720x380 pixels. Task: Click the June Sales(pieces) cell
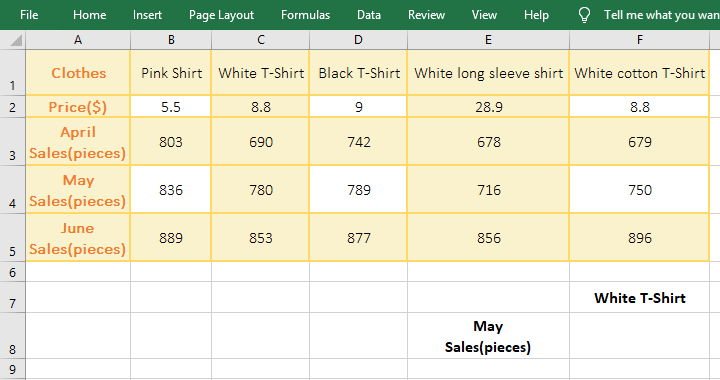[78, 238]
